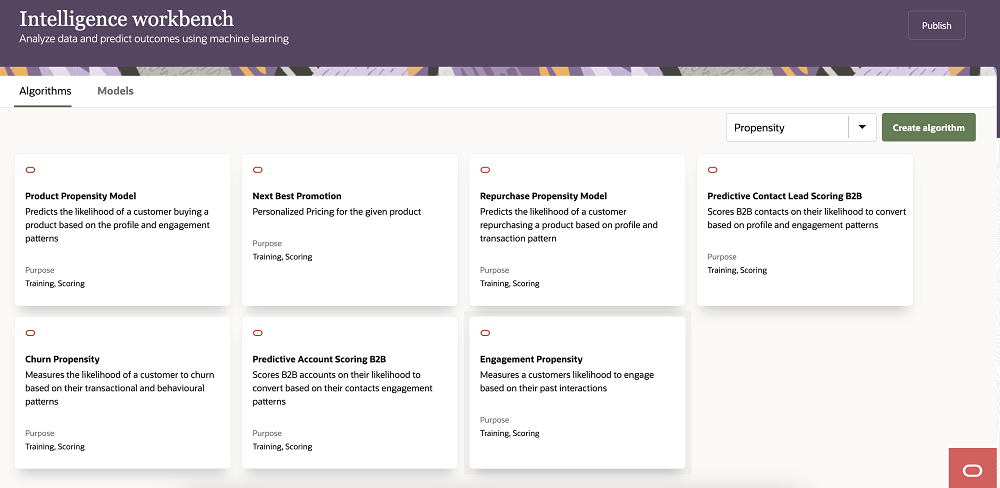Click the Create algorithm button
Viewport: 1000px width, 488px height.
[928, 128]
